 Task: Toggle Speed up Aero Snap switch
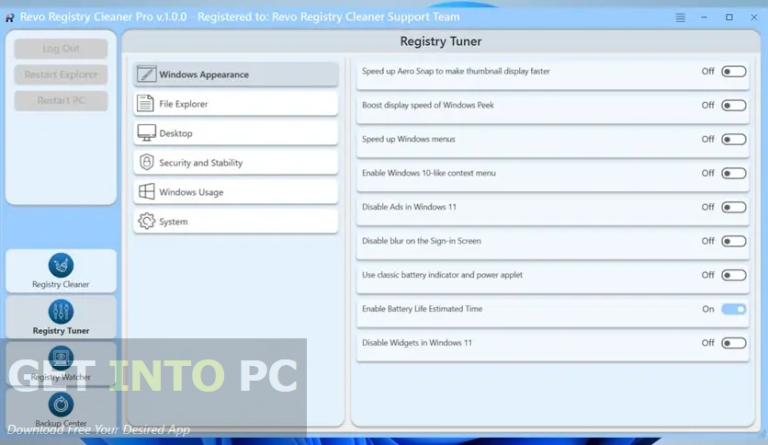click(x=733, y=72)
